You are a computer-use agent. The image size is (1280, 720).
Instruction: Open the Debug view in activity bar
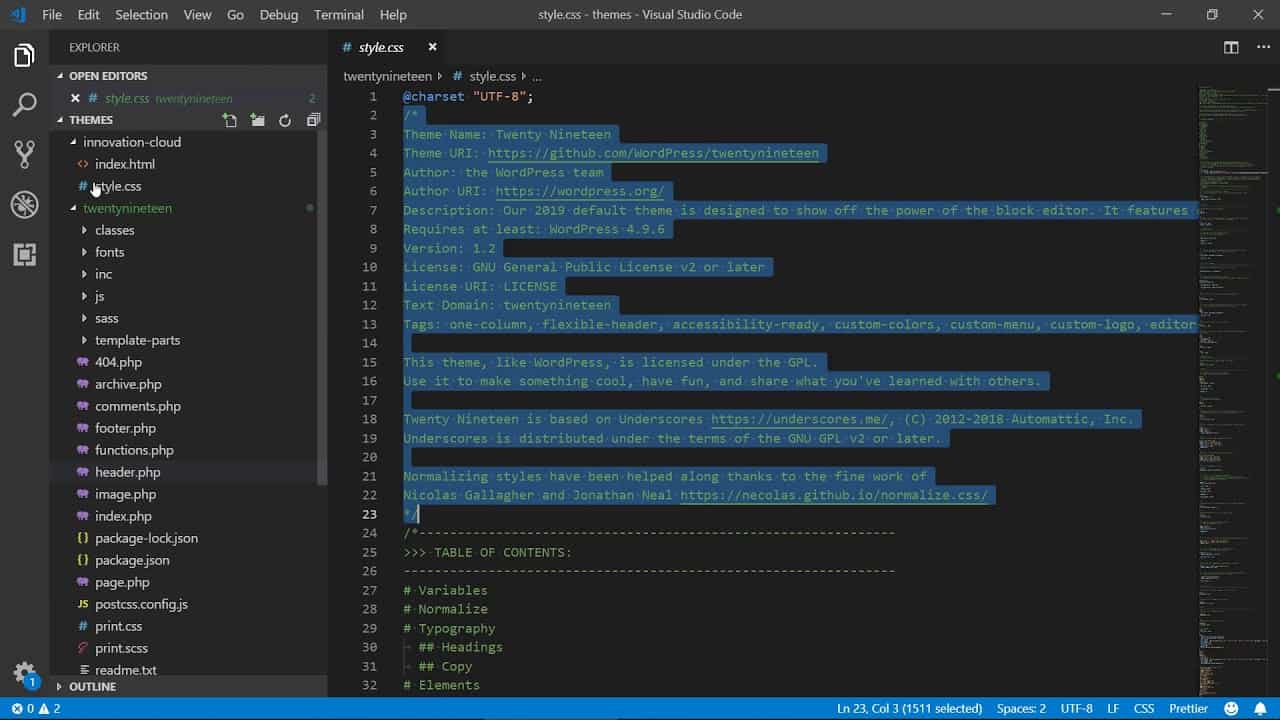pyautogui.click(x=24, y=204)
